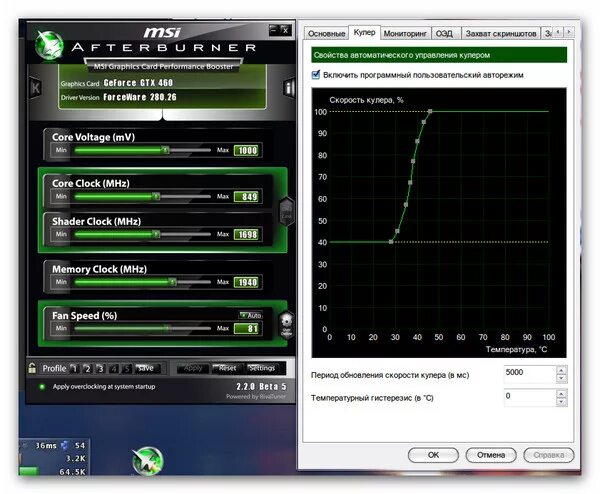This screenshot has height=494, width=600.
Task: Click the profile lock icon
Action: coord(32,368)
